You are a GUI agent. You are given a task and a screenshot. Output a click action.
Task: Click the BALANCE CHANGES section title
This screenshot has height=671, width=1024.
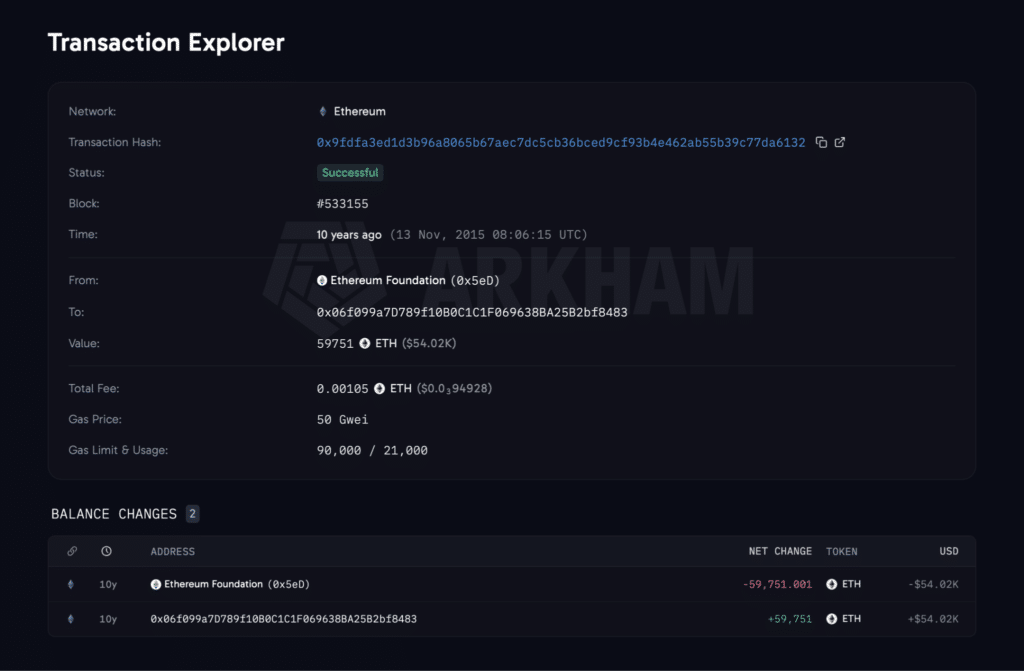pos(114,514)
